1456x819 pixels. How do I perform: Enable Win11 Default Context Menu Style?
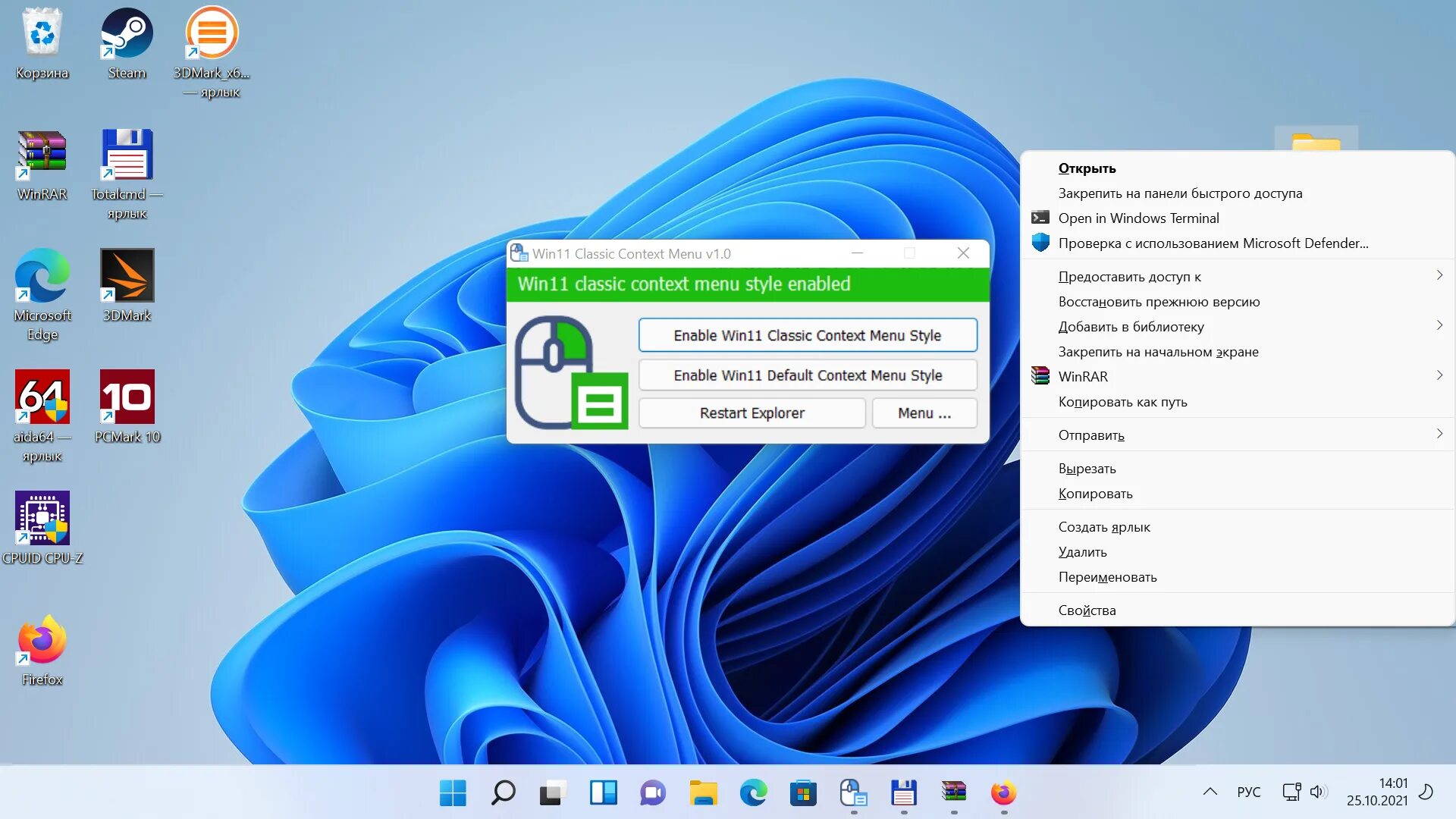pyautogui.click(x=807, y=375)
